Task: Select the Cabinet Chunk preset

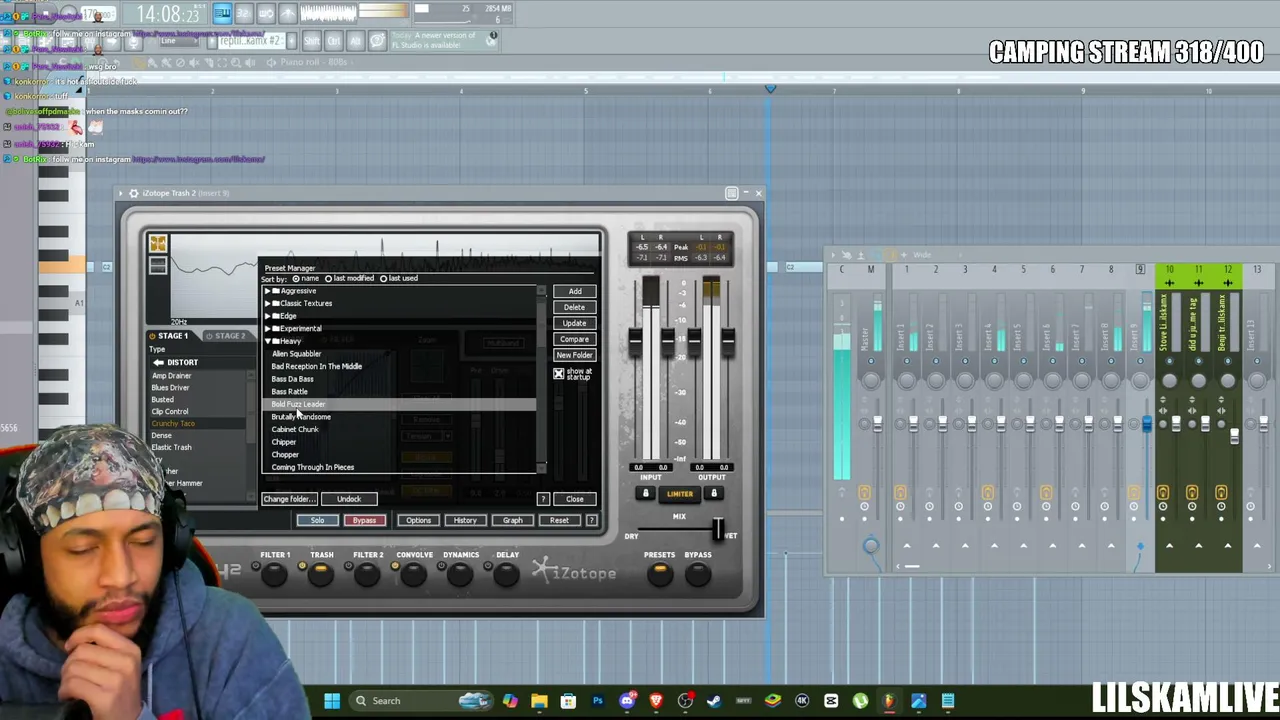Action: coord(295,429)
